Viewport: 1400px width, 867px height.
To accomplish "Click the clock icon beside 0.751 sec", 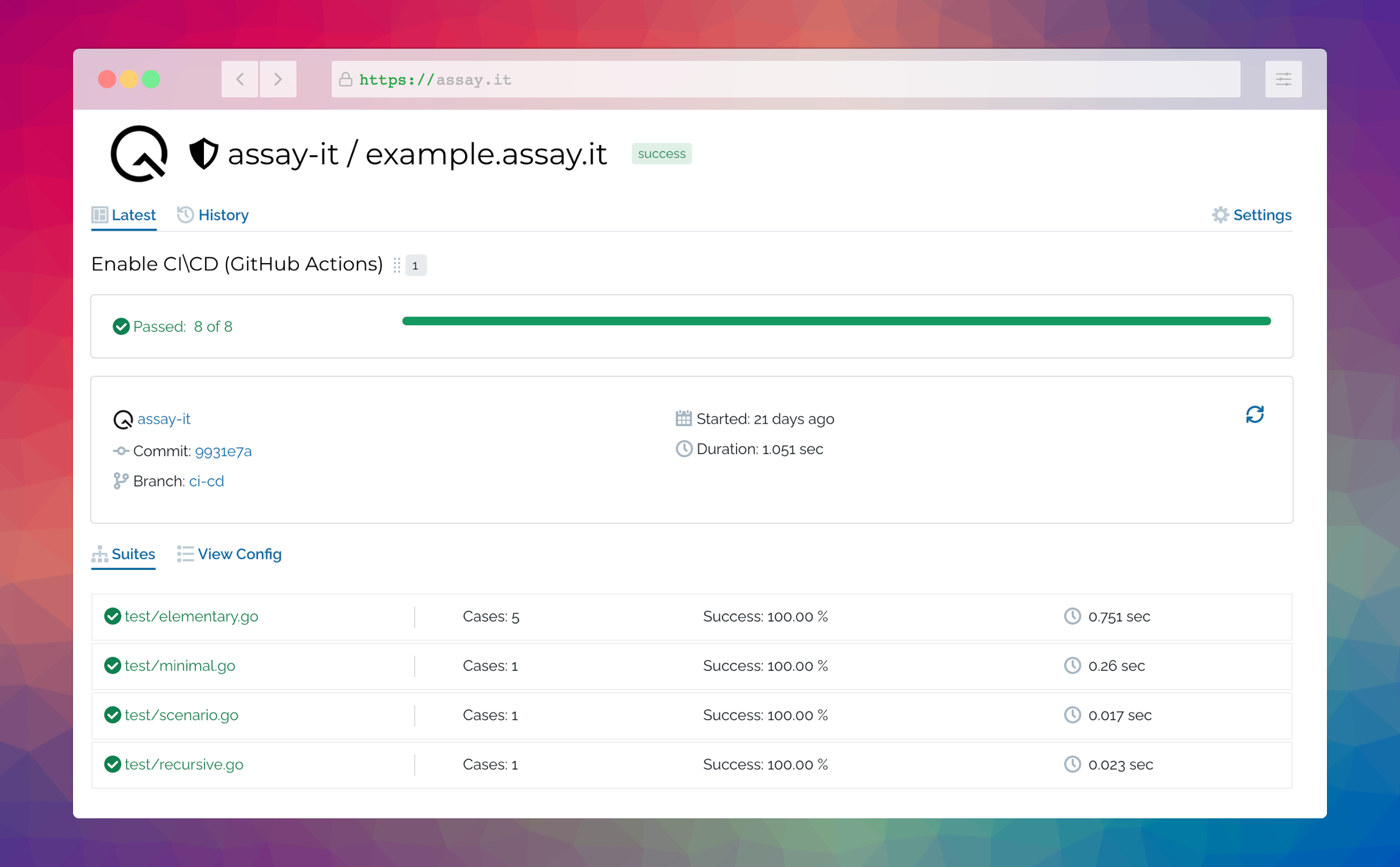I will coord(1073,616).
